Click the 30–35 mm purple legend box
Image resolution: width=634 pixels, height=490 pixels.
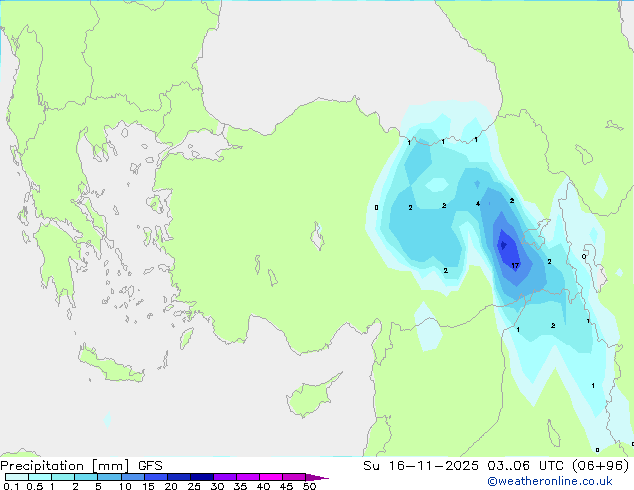[x=225, y=477]
